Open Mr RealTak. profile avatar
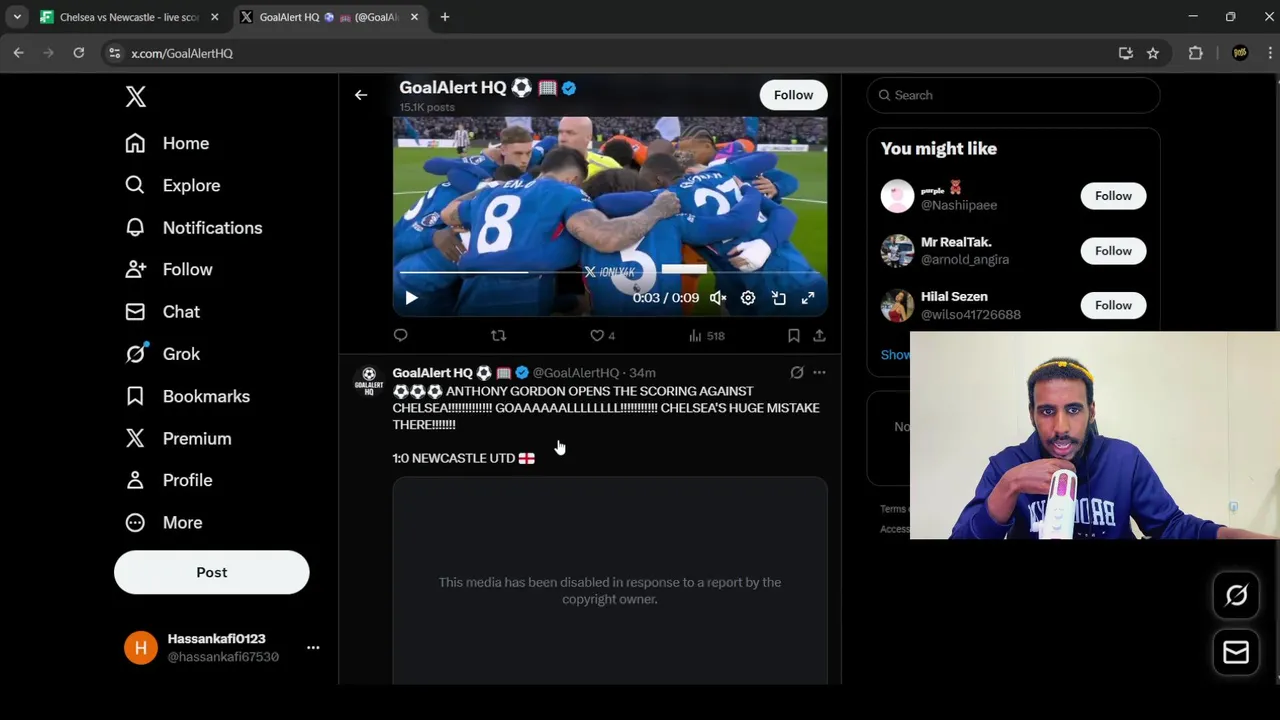1280x720 pixels. 897,251
